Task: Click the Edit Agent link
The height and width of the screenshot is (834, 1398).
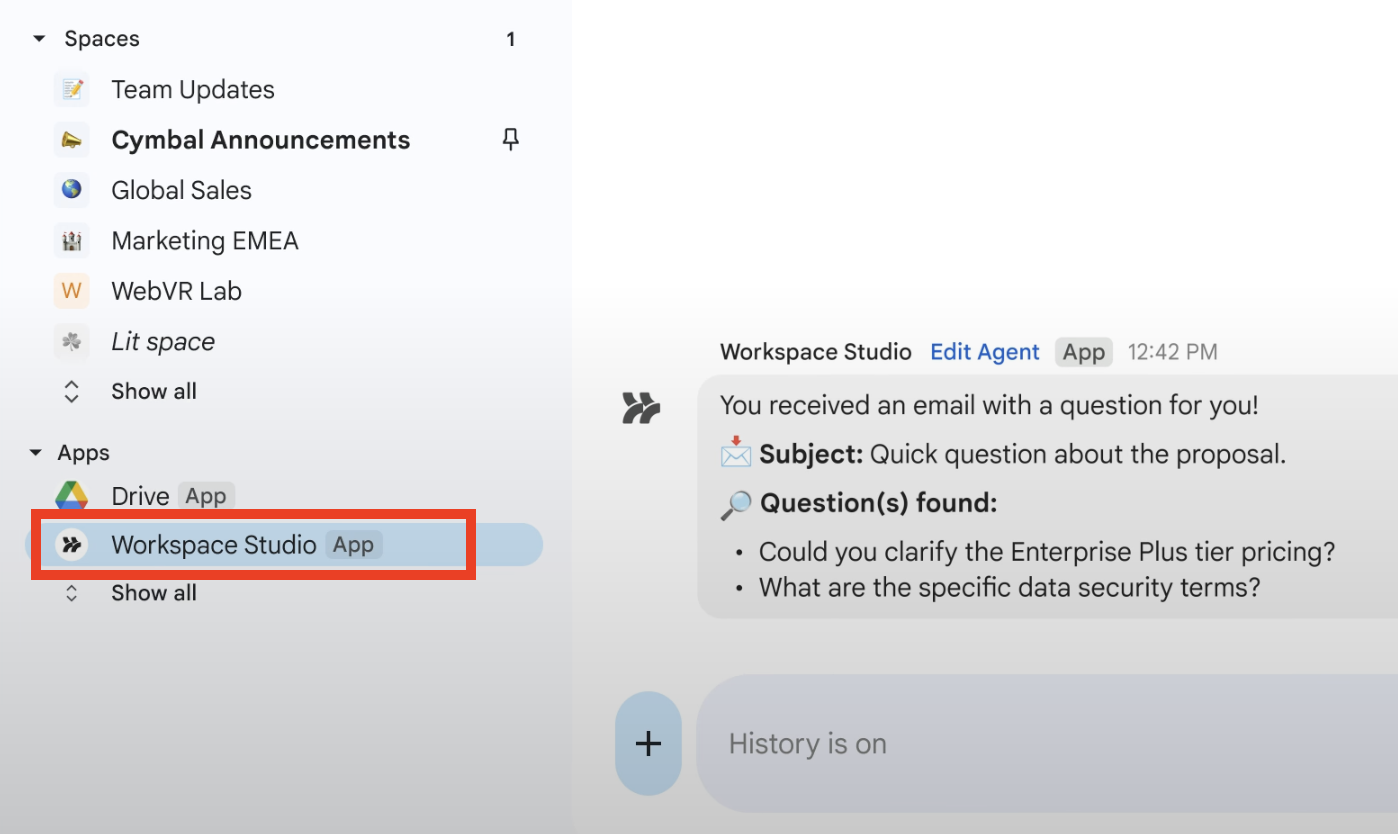Action: tap(985, 352)
